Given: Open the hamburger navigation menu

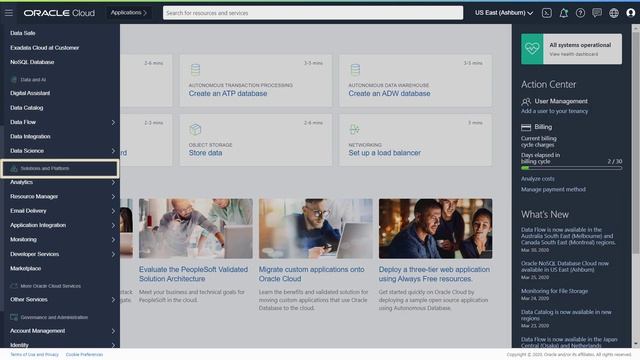Looking at the screenshot, I should click(x=9, y=13).
